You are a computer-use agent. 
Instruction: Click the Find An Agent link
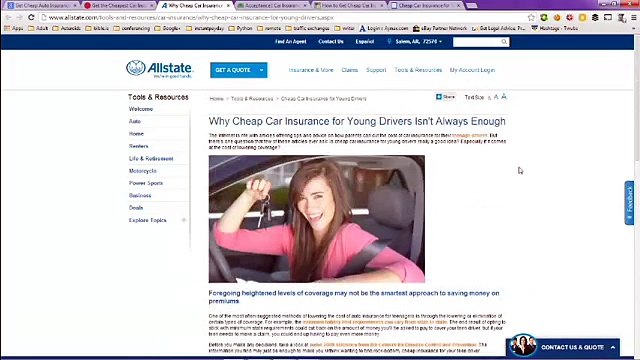291,42
